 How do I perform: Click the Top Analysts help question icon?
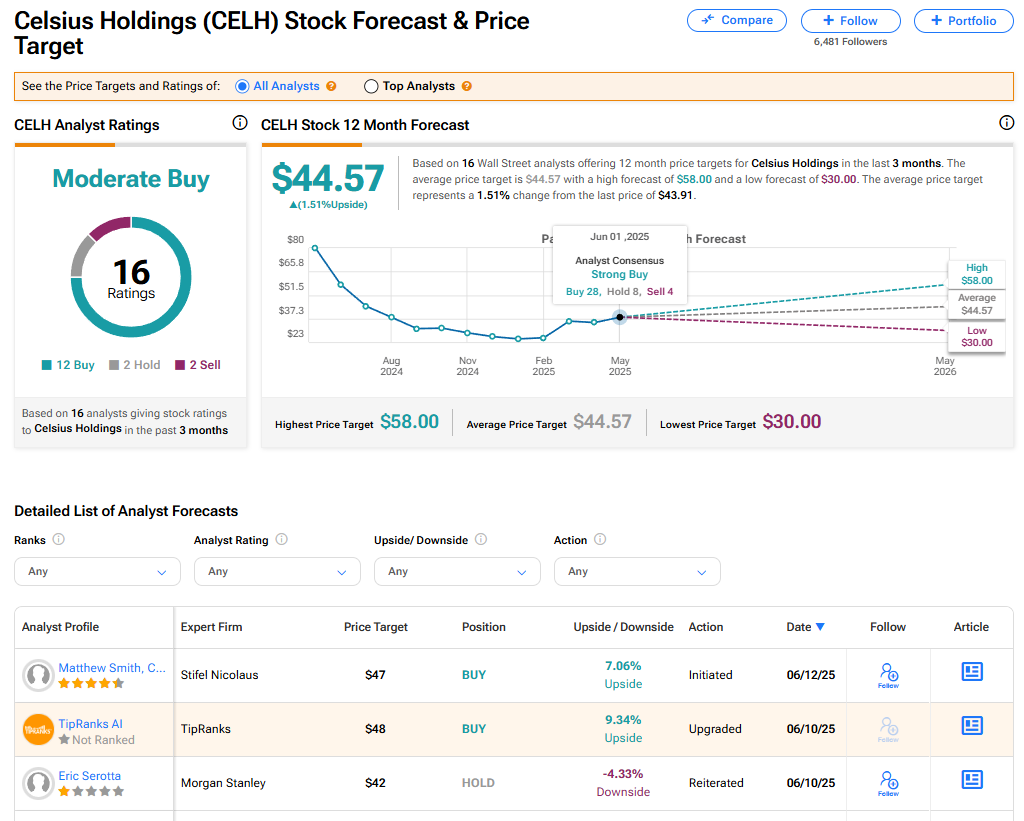(466, 86)
